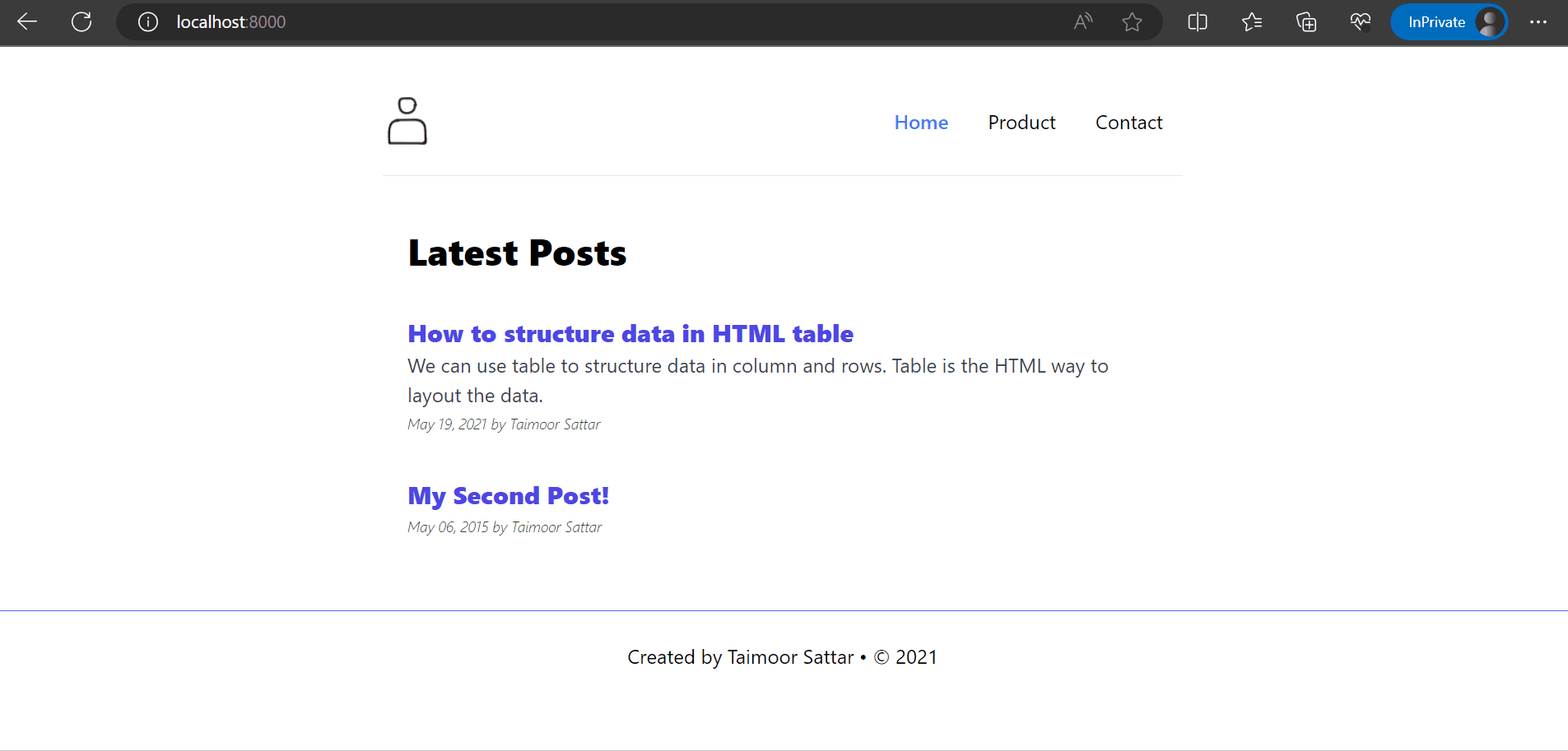Open the Favorites list
Image resolution: width=1568 pixels, height=751 pixels.
(1252, 22)
